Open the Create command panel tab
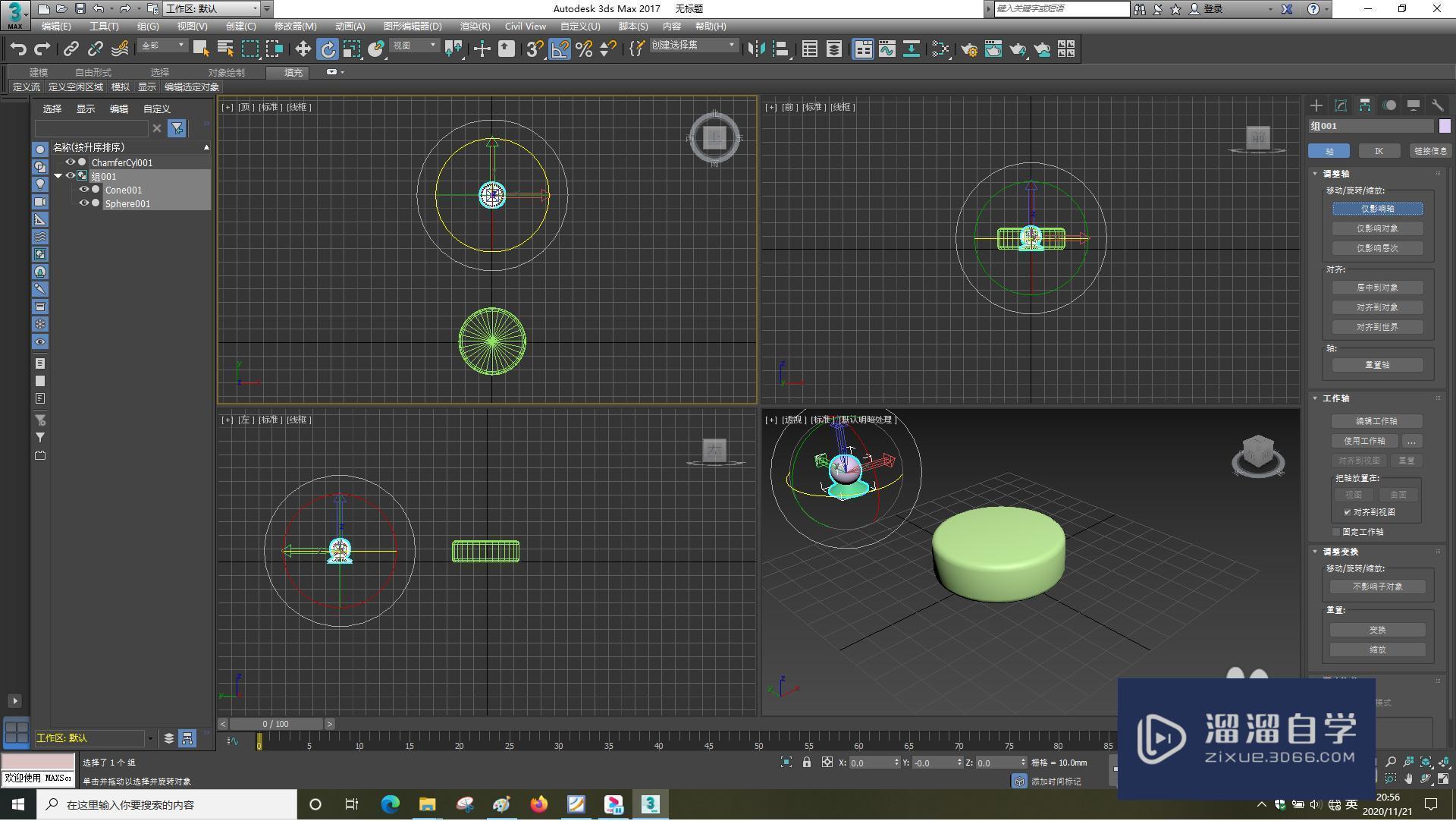This screenshot has height=821, width=1456. [1316, 105]
